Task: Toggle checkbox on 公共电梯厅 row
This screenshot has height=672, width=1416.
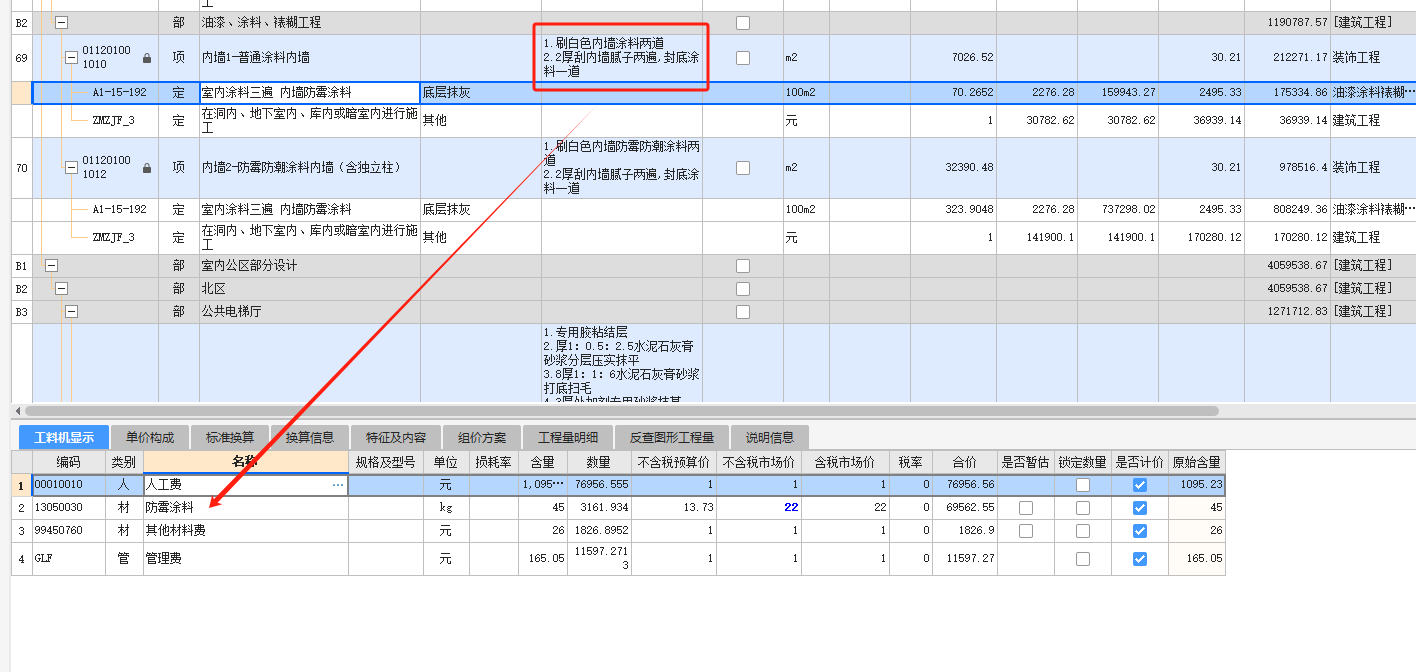Action: (x=742, y=312)
